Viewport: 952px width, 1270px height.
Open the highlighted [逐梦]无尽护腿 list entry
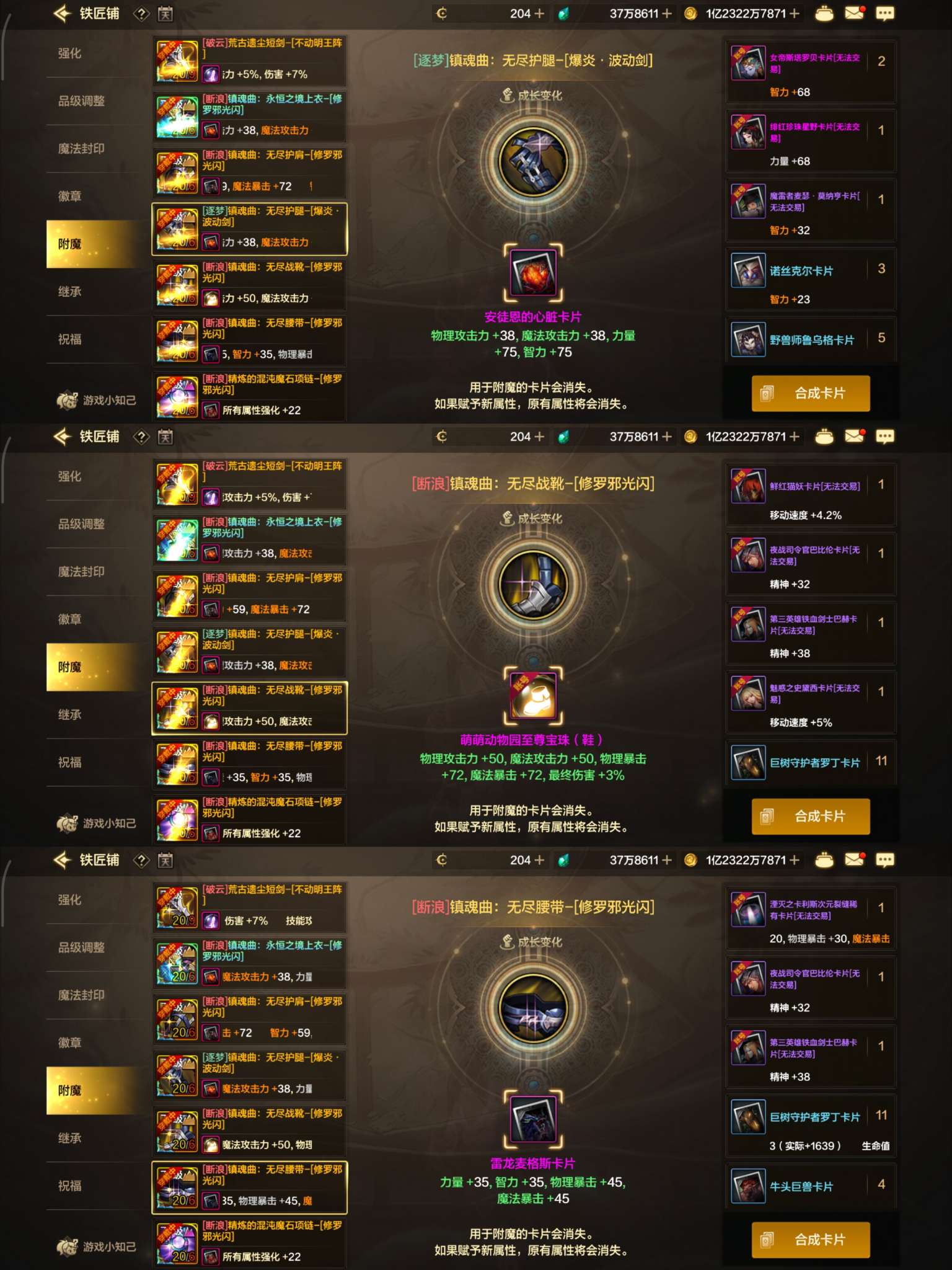pos(249,229)
